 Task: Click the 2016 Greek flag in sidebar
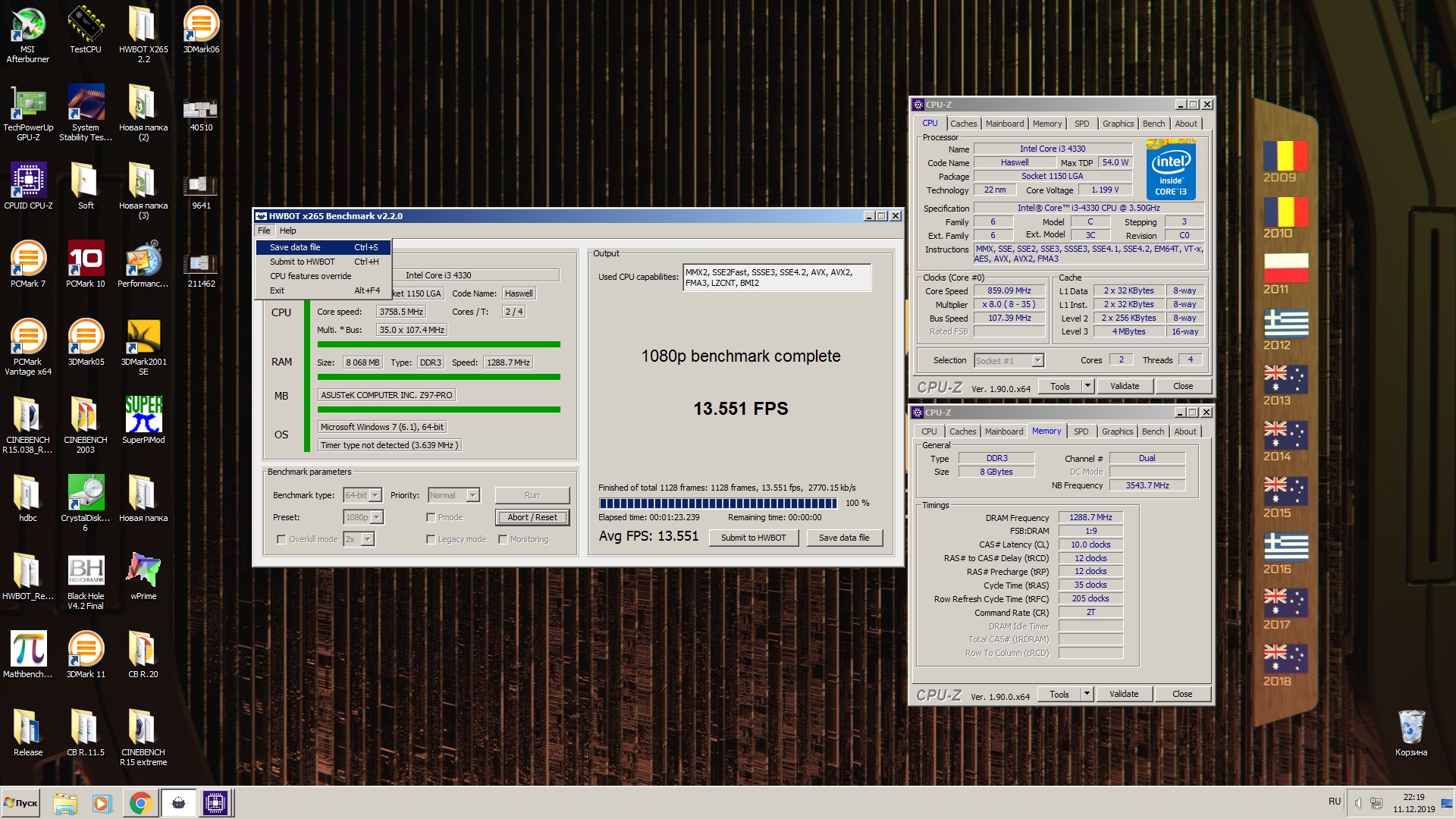pyautogui.click(x=1285, y=548)
